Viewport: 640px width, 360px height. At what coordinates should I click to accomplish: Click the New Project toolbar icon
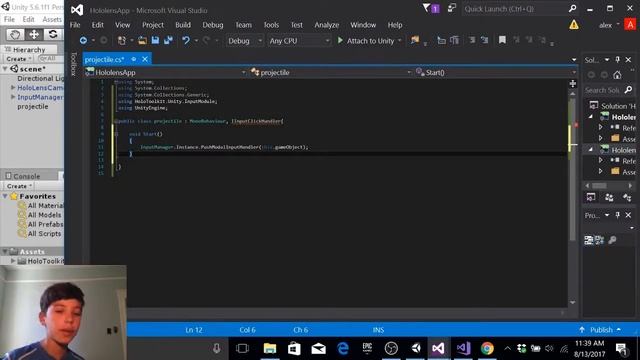pyautogui.click(x=122, y=40)
